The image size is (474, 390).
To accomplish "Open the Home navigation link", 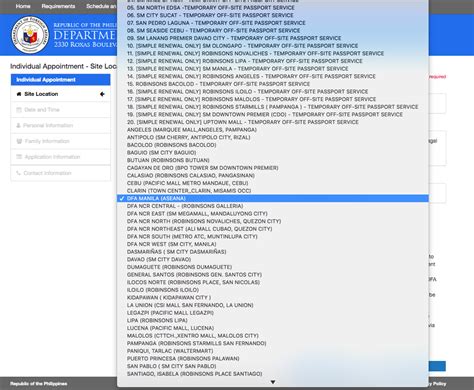I will pos(23,6).
